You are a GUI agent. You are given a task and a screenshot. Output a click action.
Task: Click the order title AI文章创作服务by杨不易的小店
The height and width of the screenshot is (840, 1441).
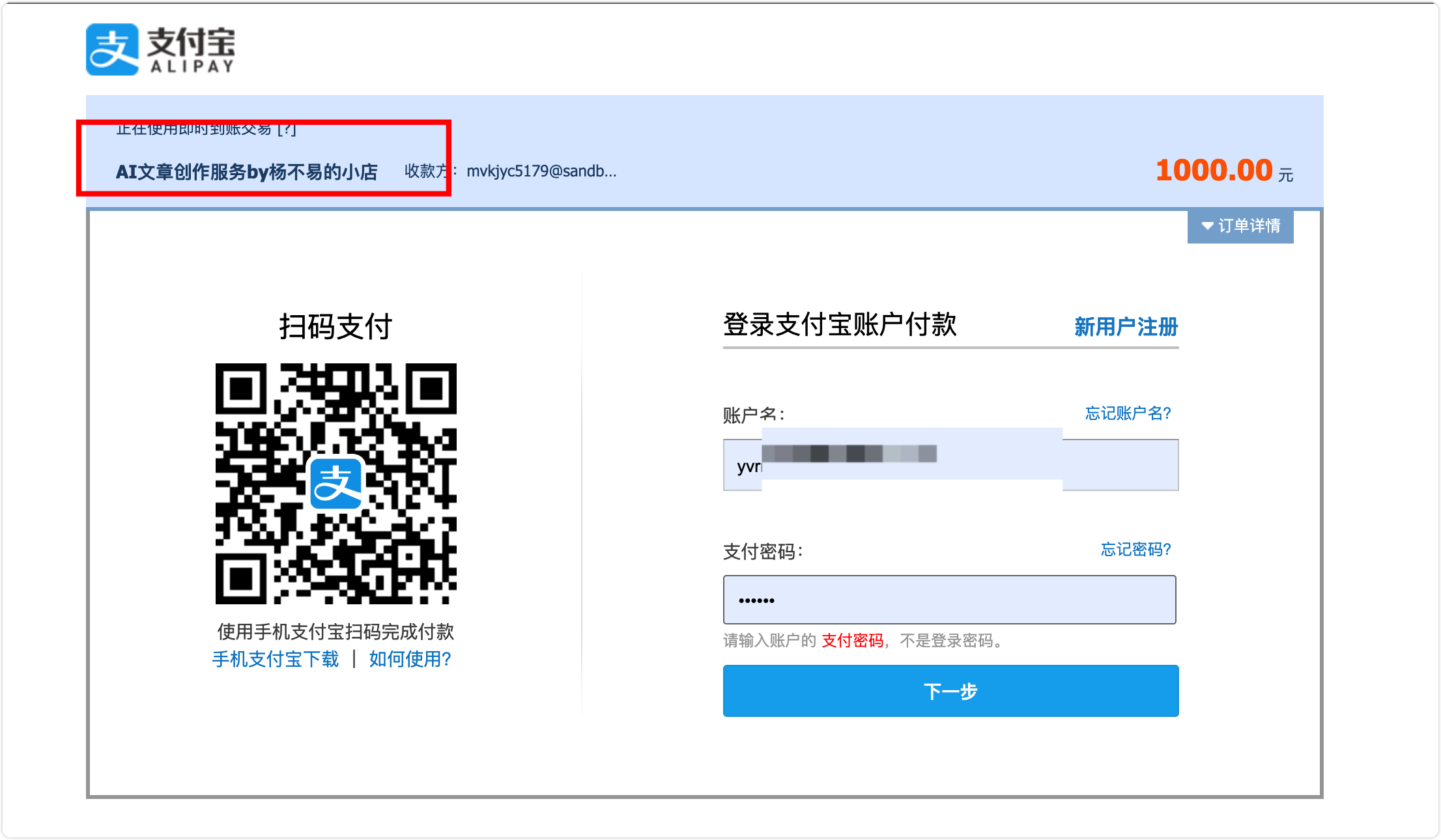tap(247, 172)
